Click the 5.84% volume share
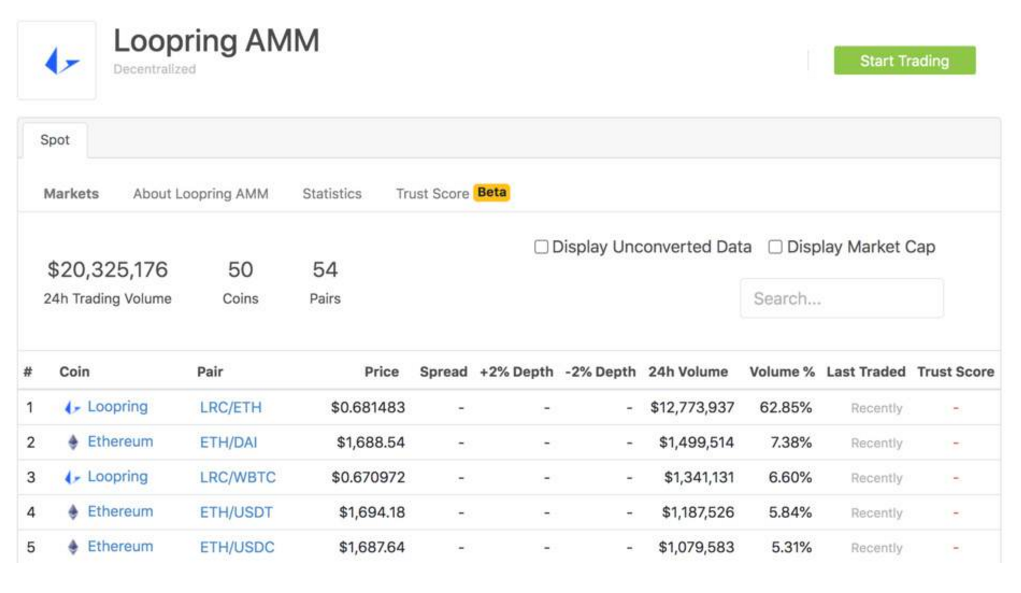This screenshot has width=1021, height=593. 790,512
